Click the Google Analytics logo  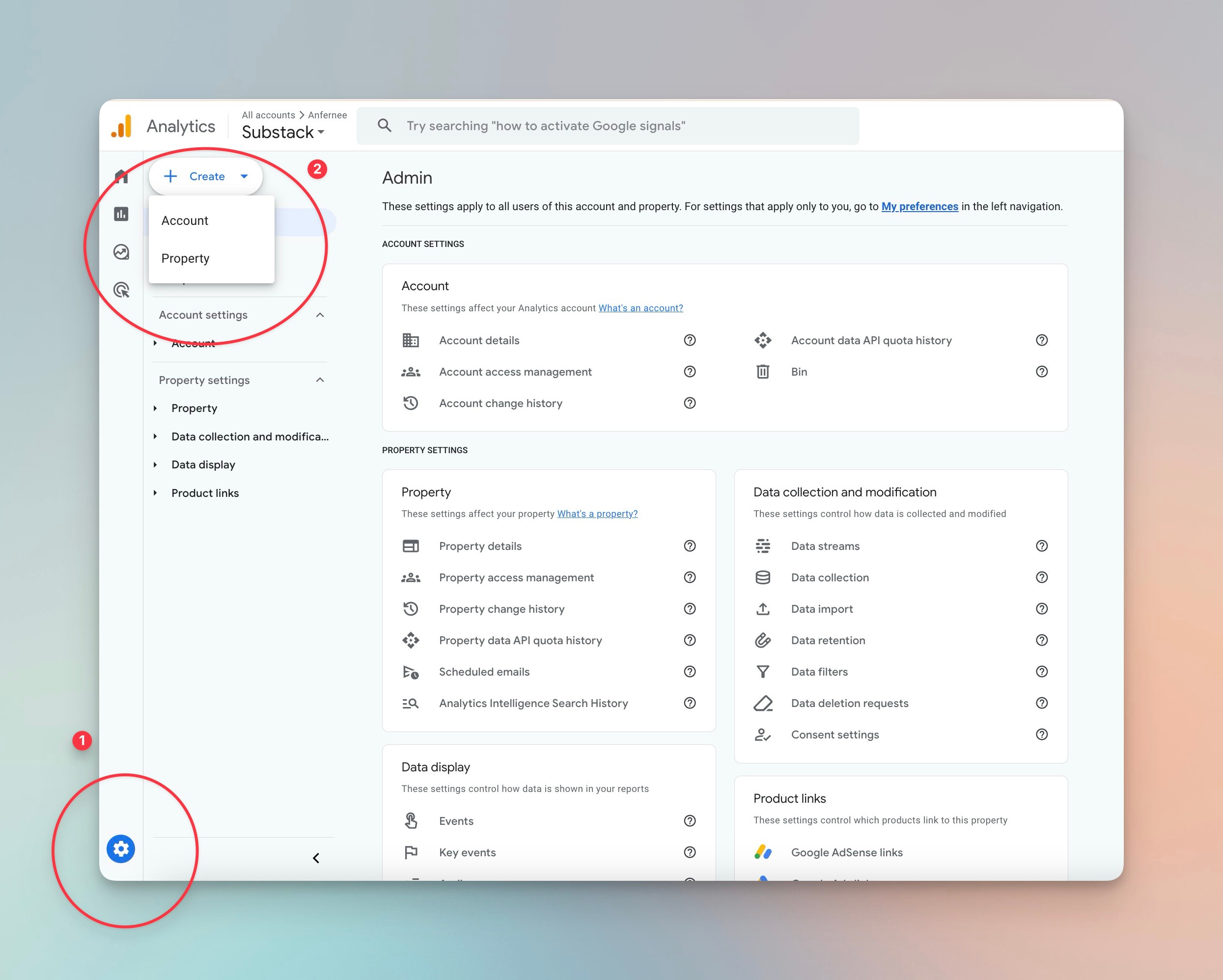(121, 126)
